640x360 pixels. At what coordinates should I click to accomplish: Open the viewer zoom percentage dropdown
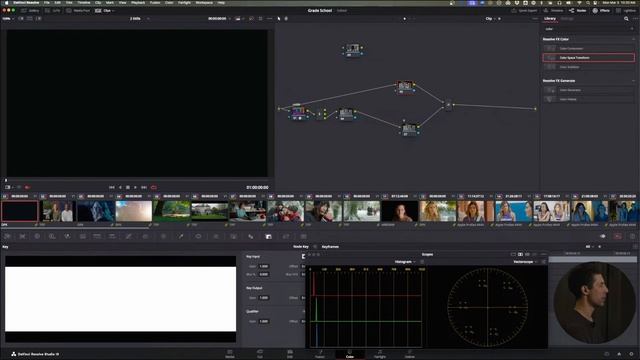(8, 19)
